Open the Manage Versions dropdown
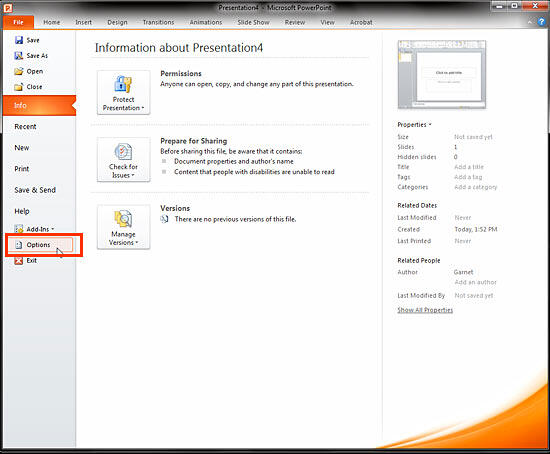The height and width of the screenshot is (454, 550). pyautogui.click(x=123, y=227)
